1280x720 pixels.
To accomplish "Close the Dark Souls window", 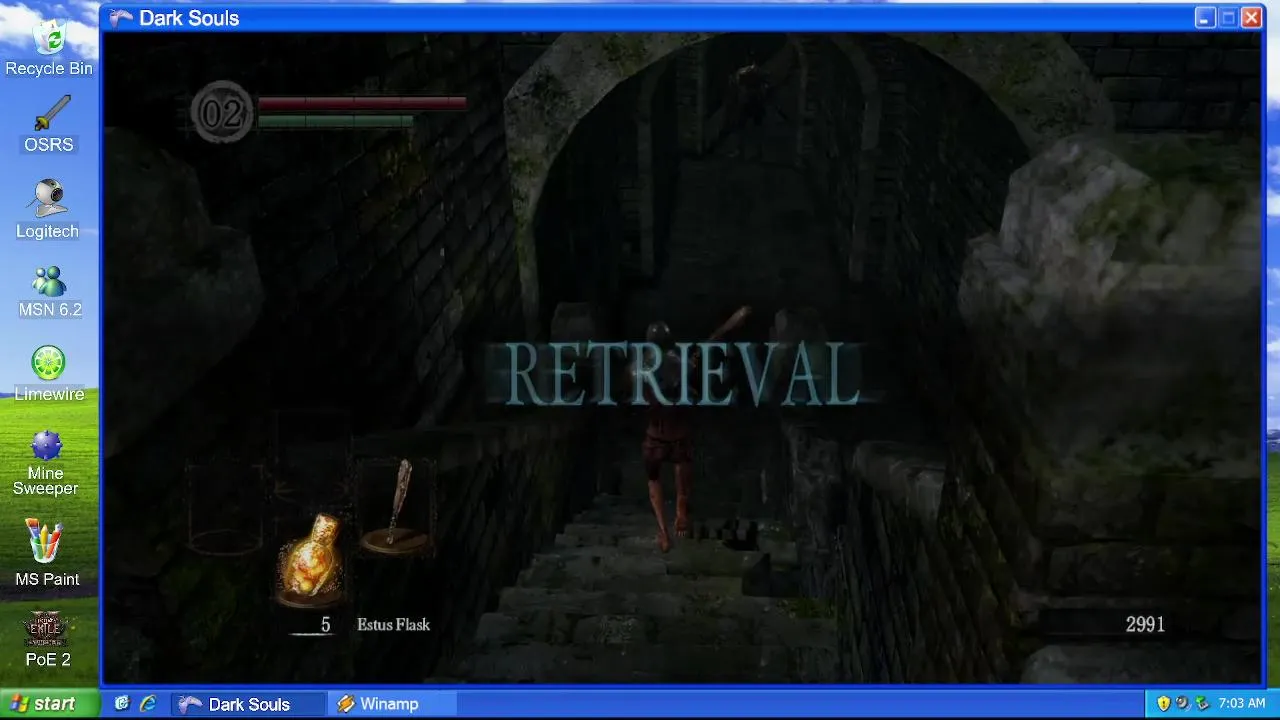I will (1252, 18).
